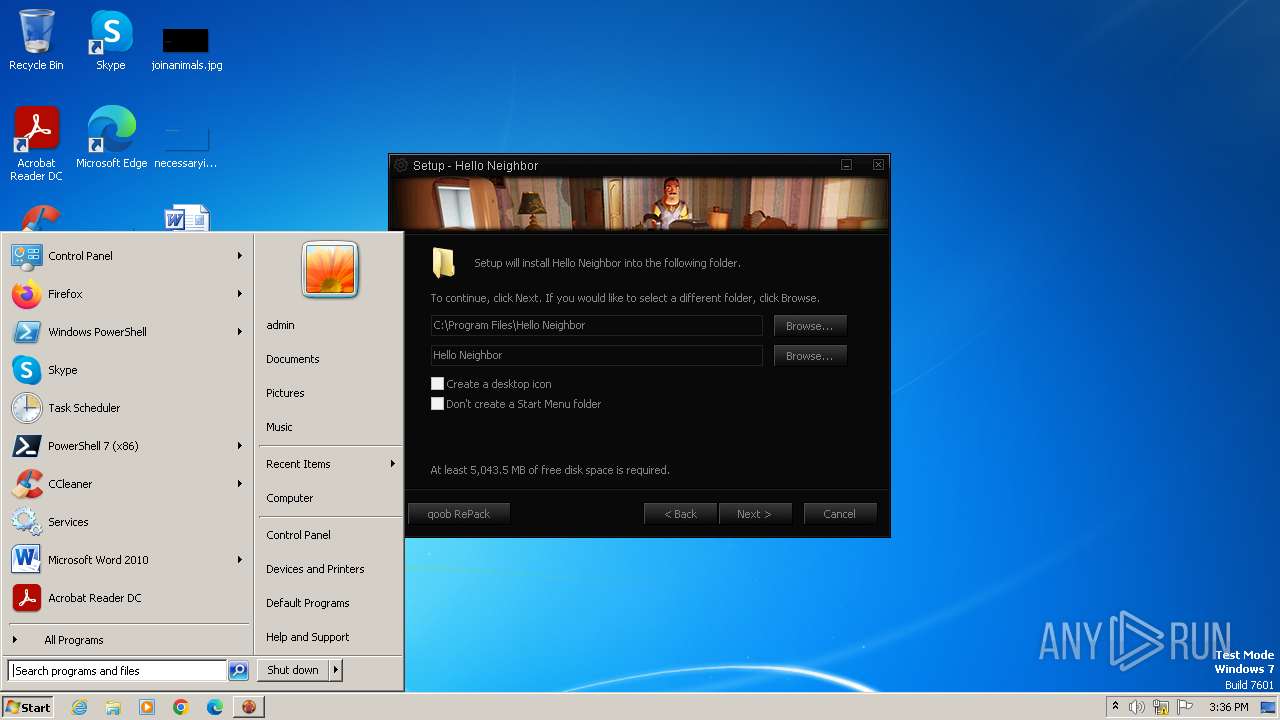Open CCleaner from Start menu

(x=128, y=484)
